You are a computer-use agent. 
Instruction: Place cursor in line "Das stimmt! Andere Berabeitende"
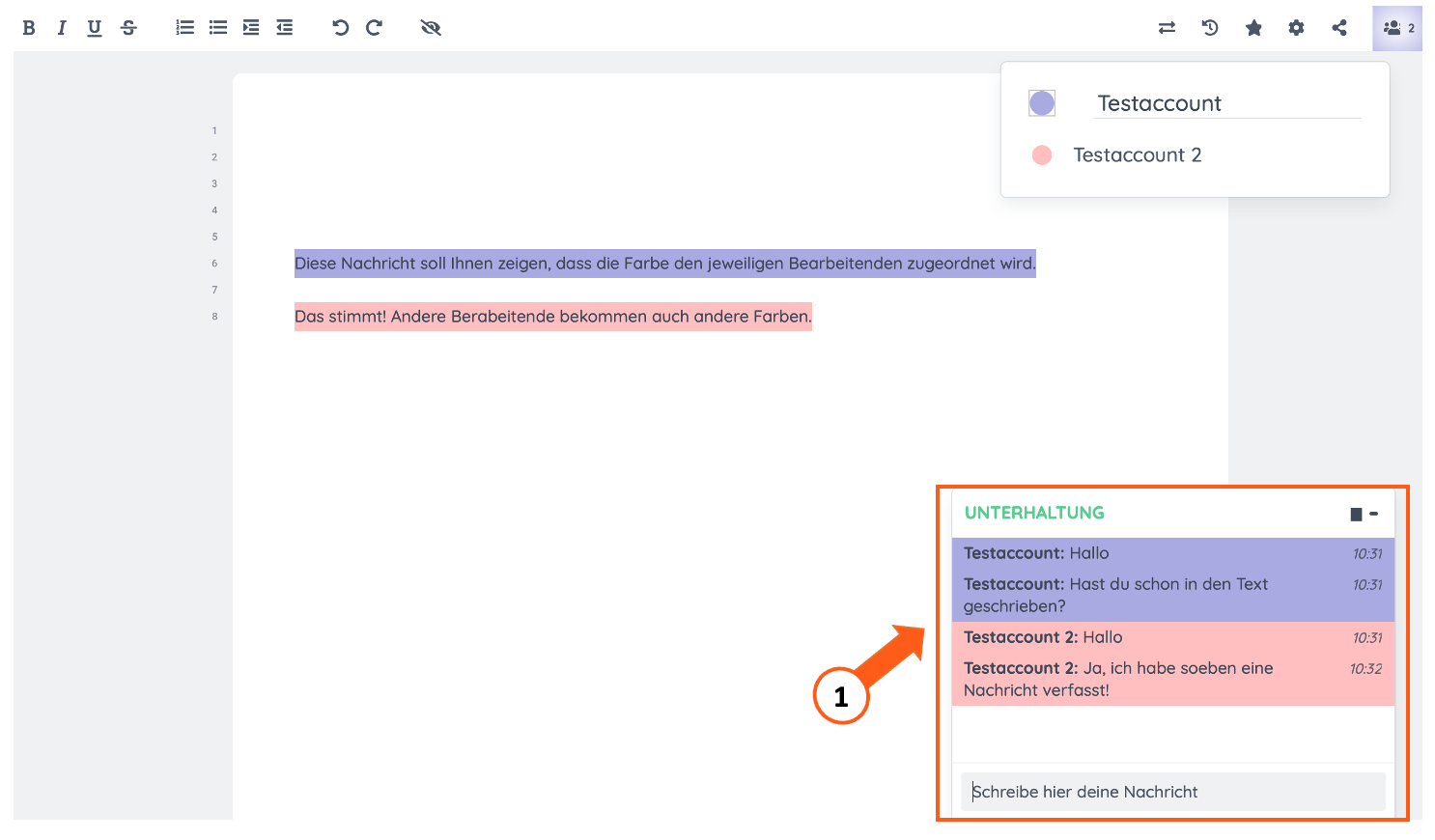(x=553, y=317)
